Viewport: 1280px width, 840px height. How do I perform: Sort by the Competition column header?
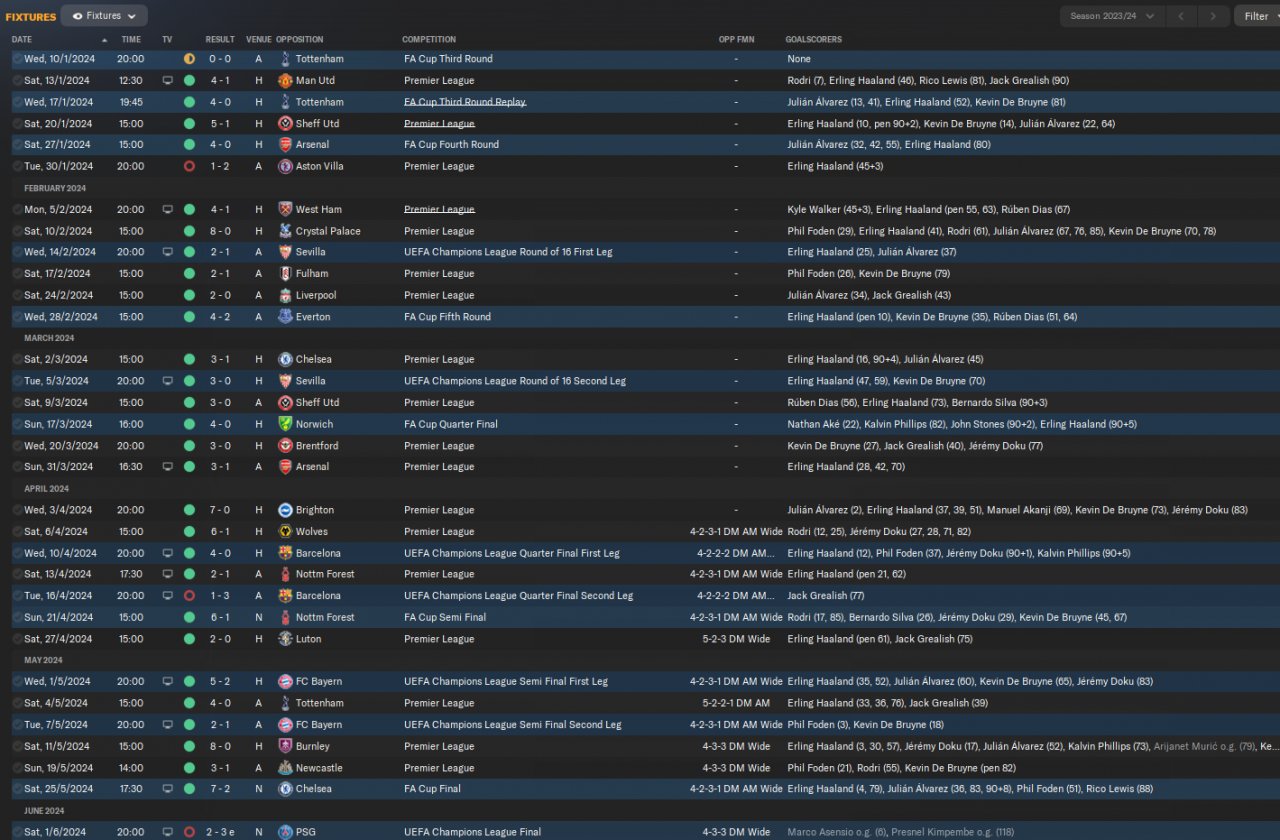429,40
